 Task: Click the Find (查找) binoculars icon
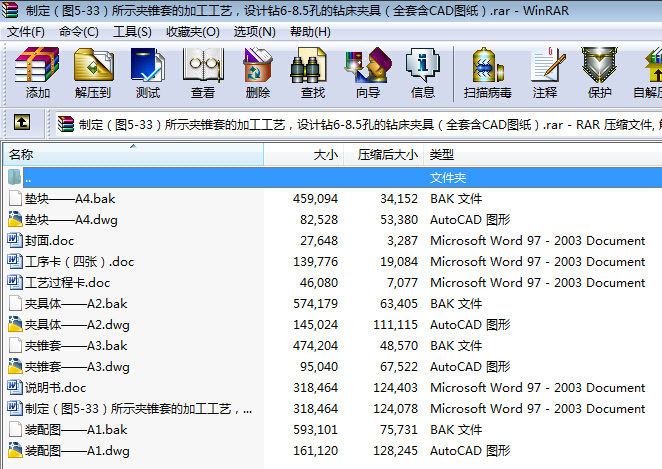pos(309,65)
